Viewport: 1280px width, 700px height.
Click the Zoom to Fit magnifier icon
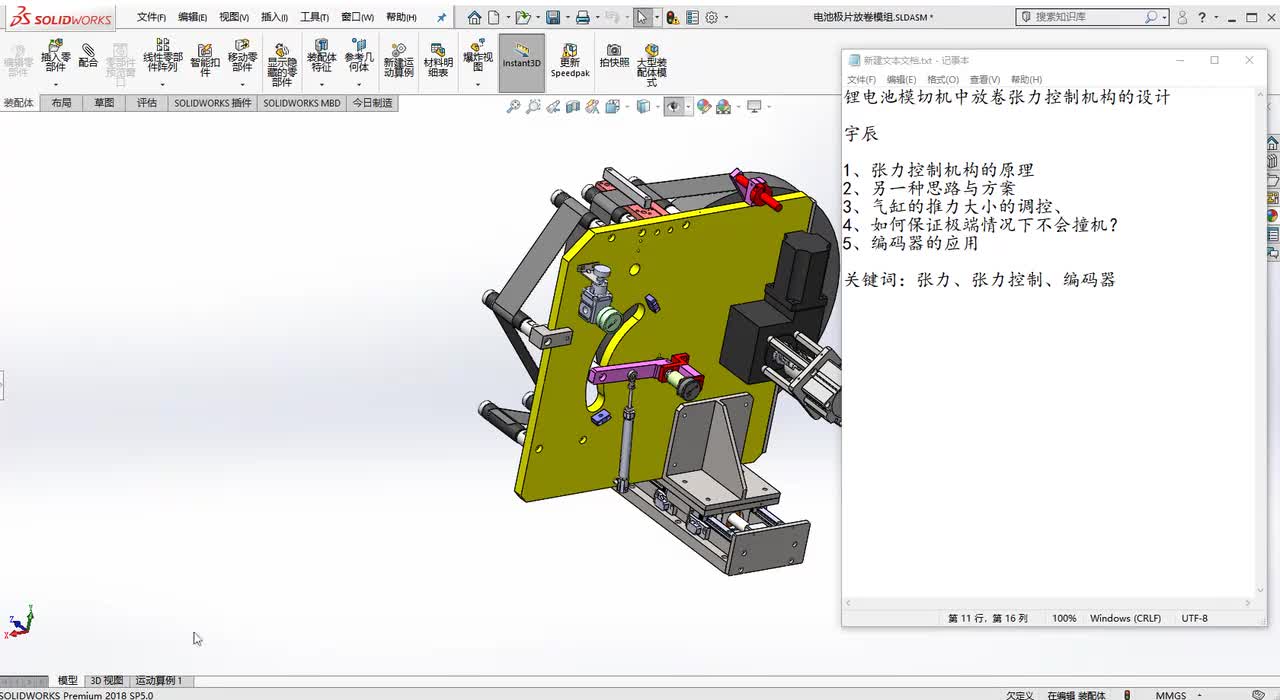513,106
